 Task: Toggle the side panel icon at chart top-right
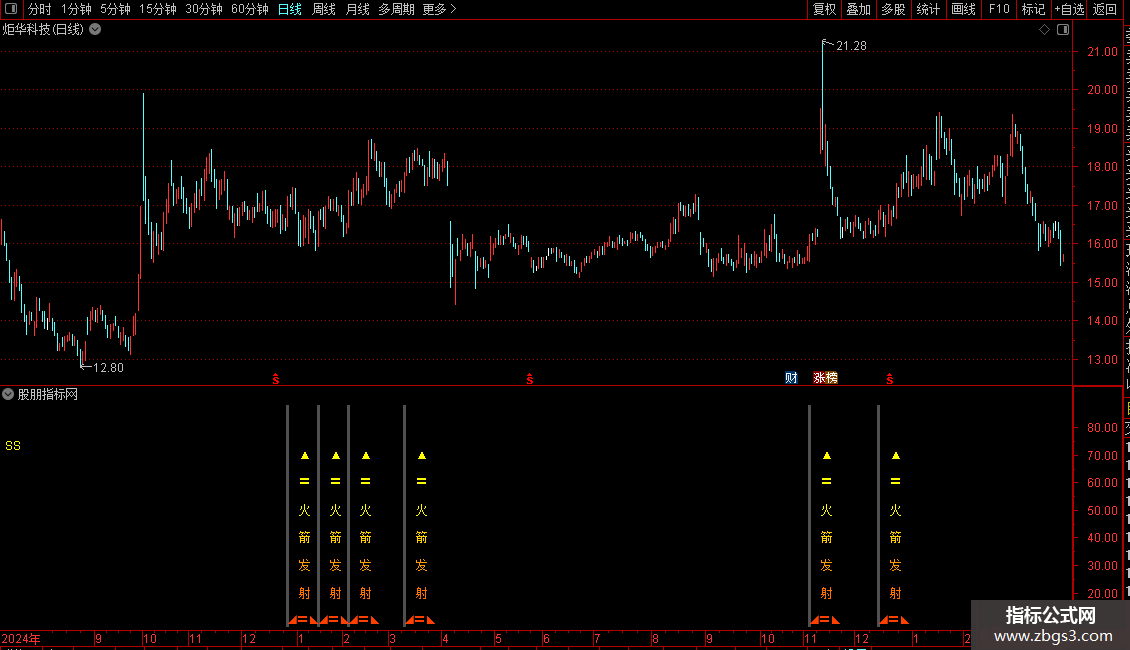click(x=1063, y=30)
